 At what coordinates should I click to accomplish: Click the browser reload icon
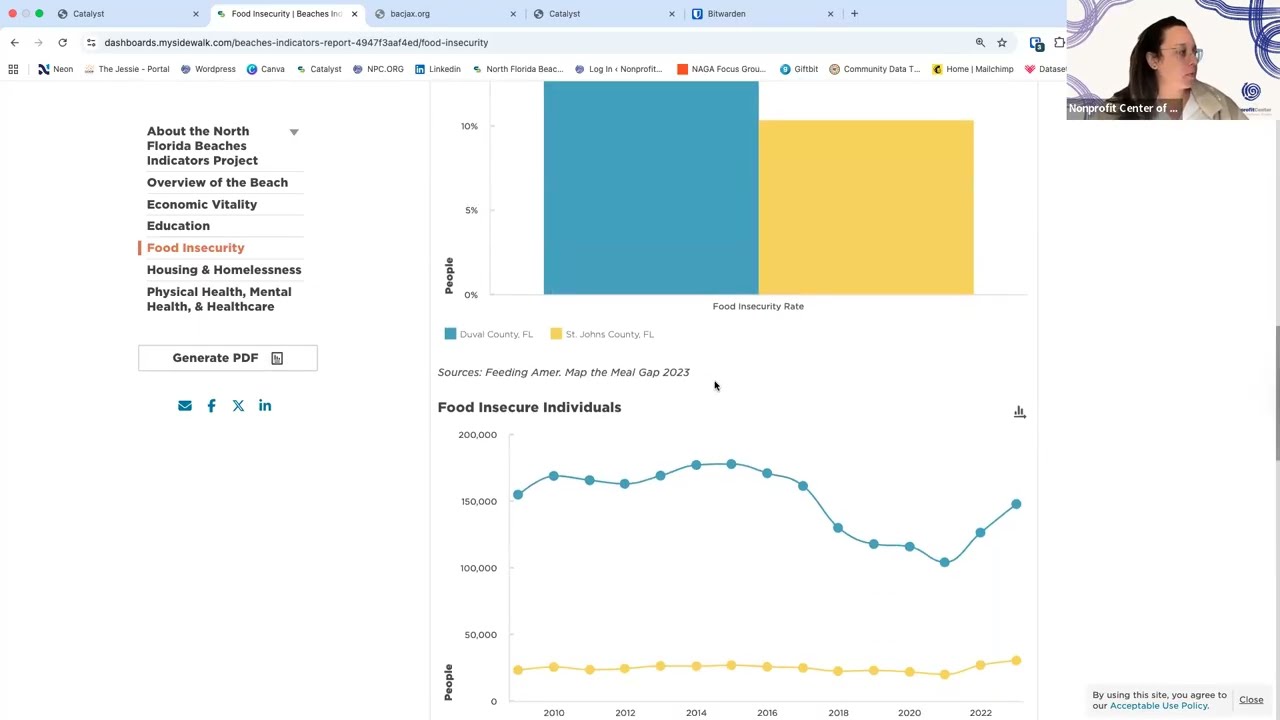(x=62, y=43)
